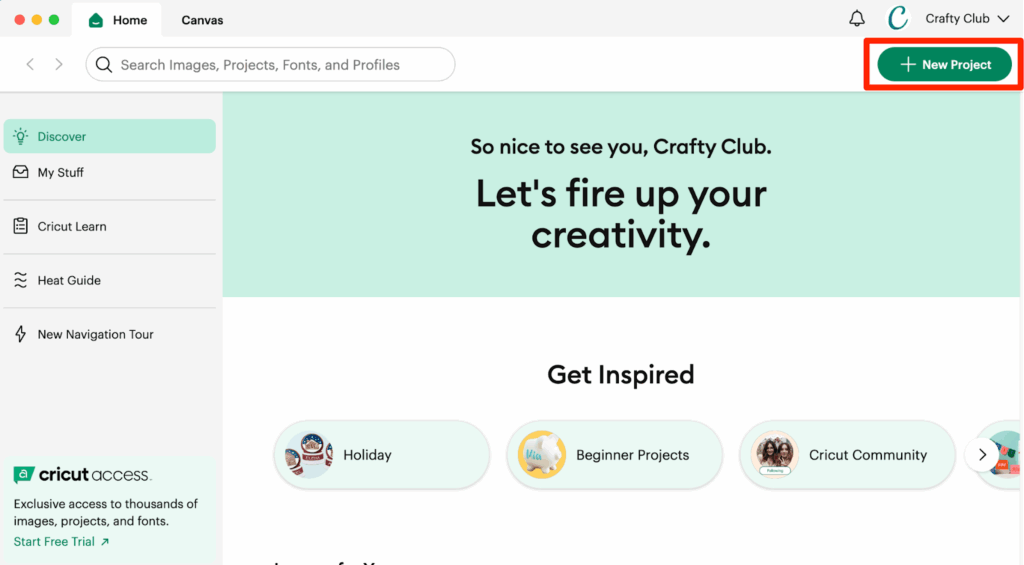Click the New Navigation Tour lightning icon

pos(20,335)
